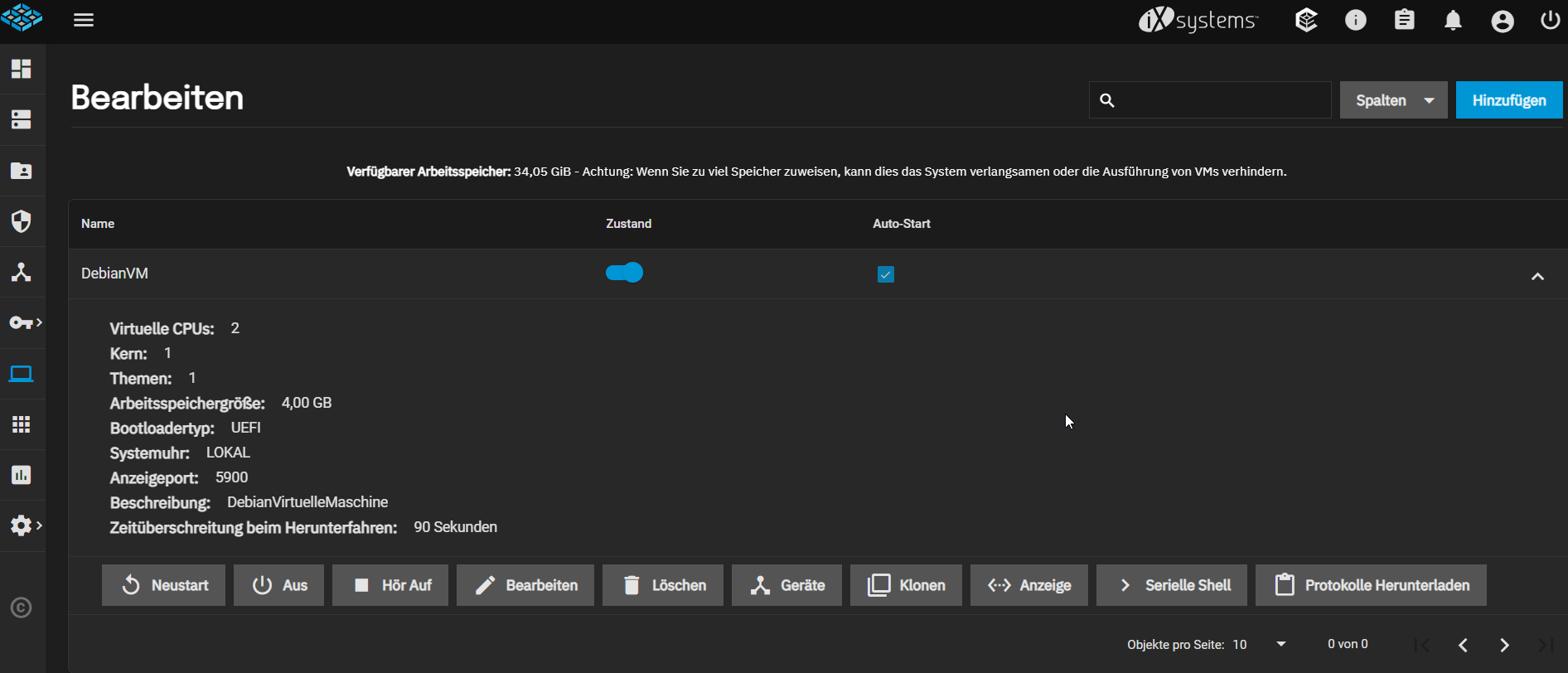
Task: Open the Apps grid icon
Action: click(22, 424)
